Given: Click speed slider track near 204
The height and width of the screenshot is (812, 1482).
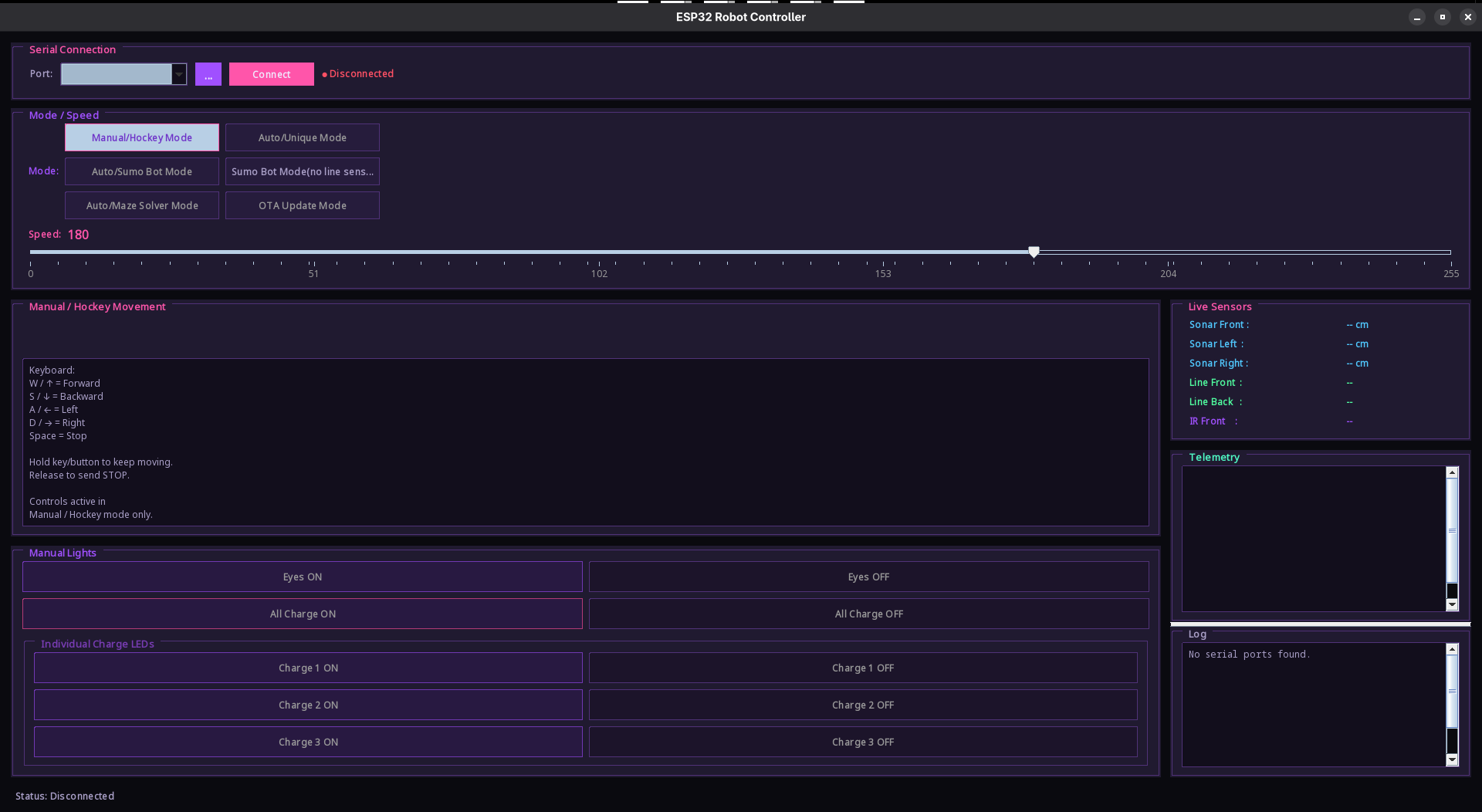Looking at the screenshot, I should pos(1169,252).
